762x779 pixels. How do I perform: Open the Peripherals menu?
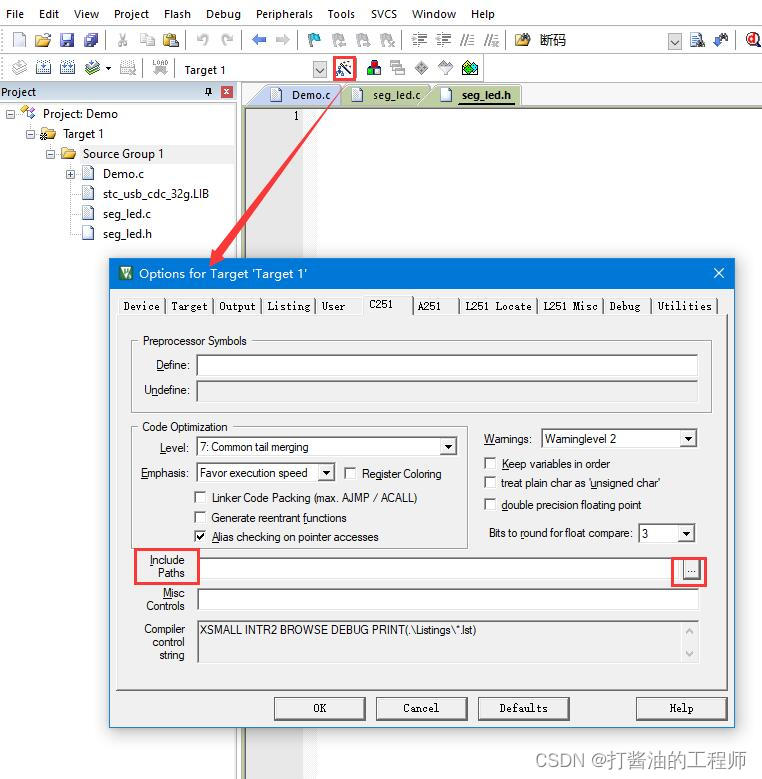284,14
